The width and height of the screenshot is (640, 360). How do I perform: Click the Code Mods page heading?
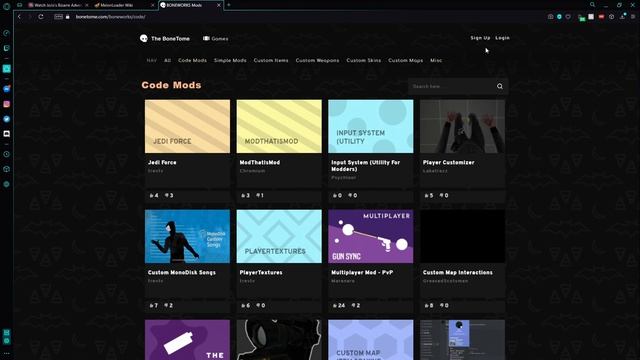[171, 85]
